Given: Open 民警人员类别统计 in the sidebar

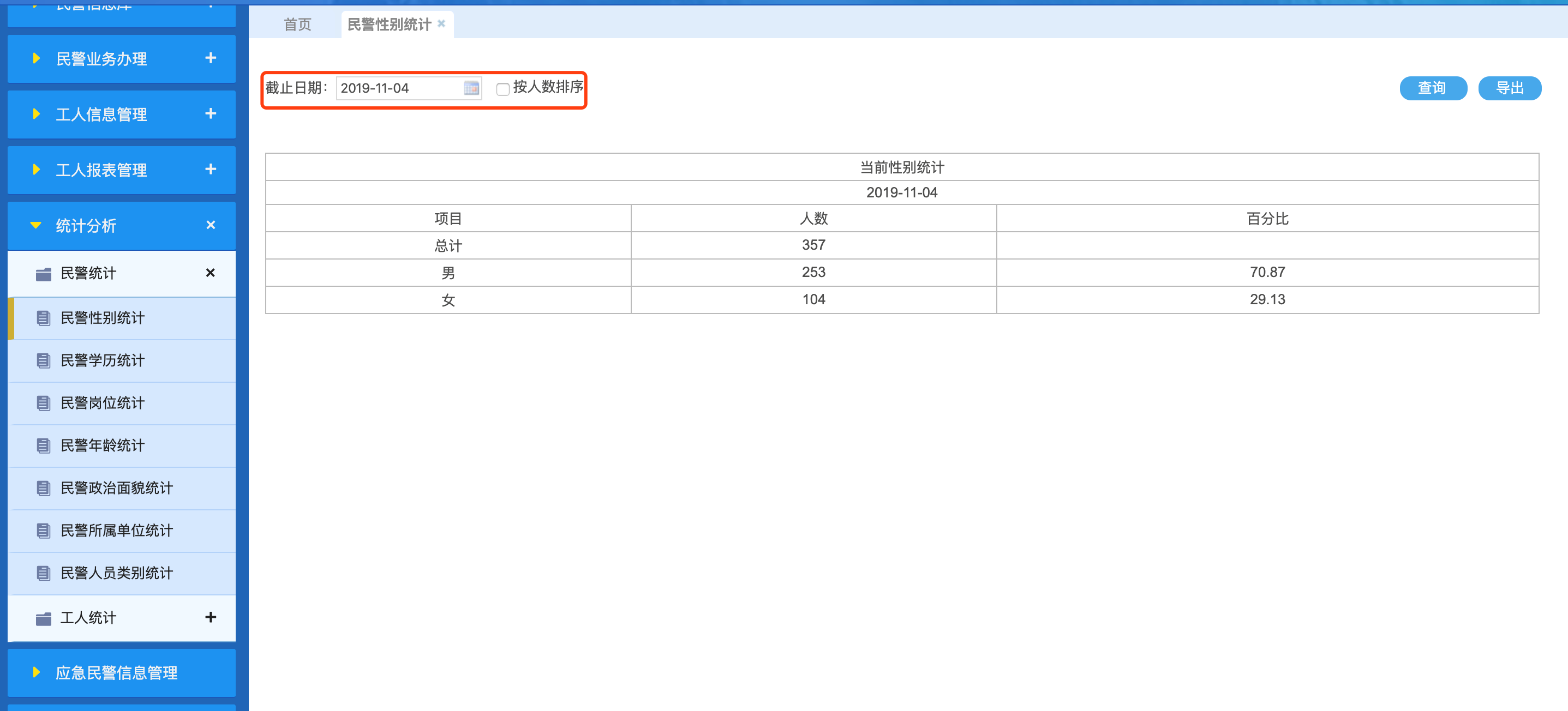Looking at the screenshot, I should [x=122, y=574].
